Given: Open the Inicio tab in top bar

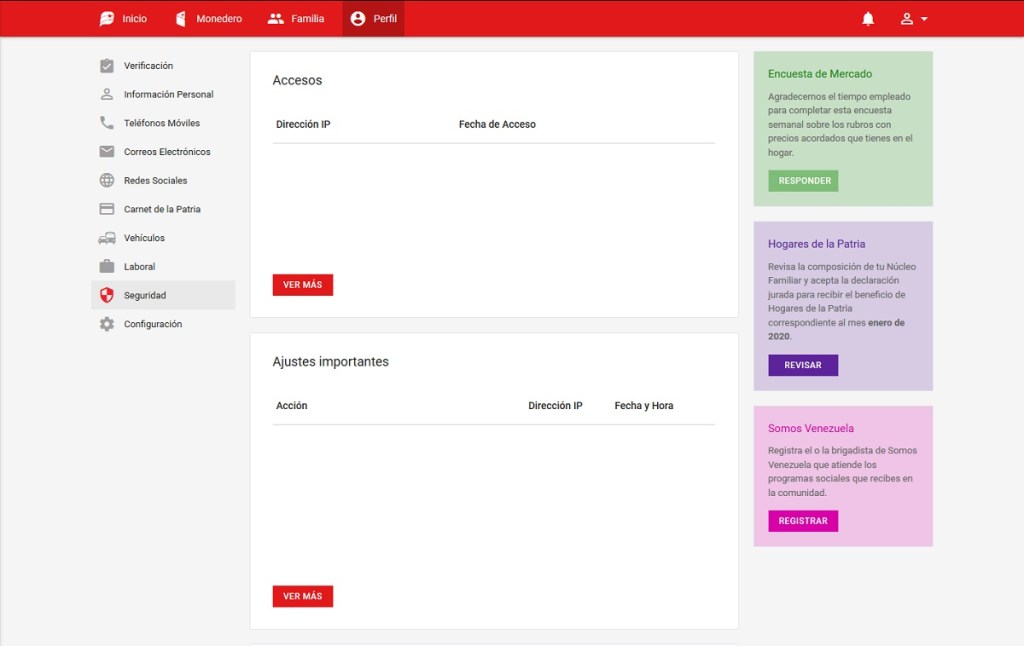Looking at the screenshot, I should 123,19.
